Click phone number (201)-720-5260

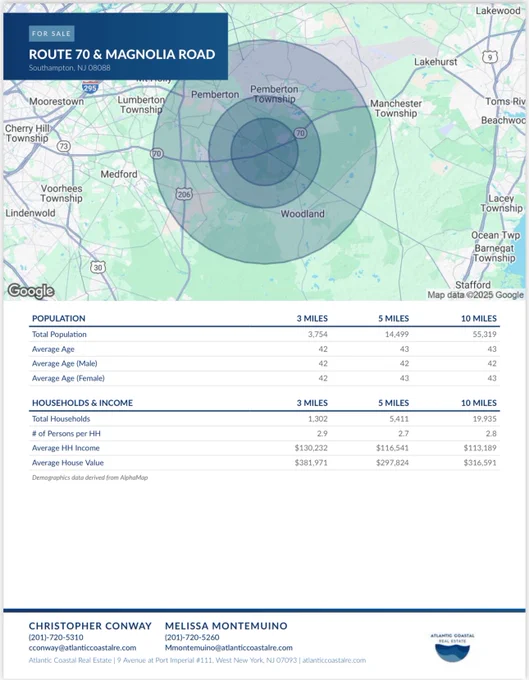(192, 637)
